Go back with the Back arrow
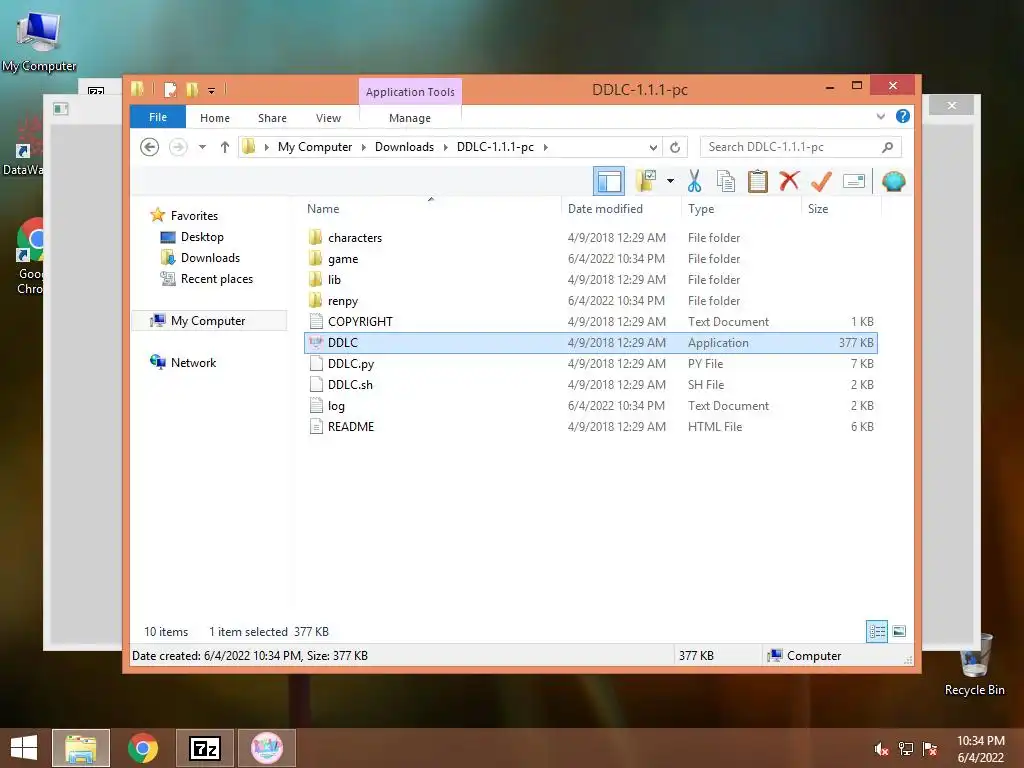The image size is (1024, 768). pyautogui.click(x=150, y=147)
